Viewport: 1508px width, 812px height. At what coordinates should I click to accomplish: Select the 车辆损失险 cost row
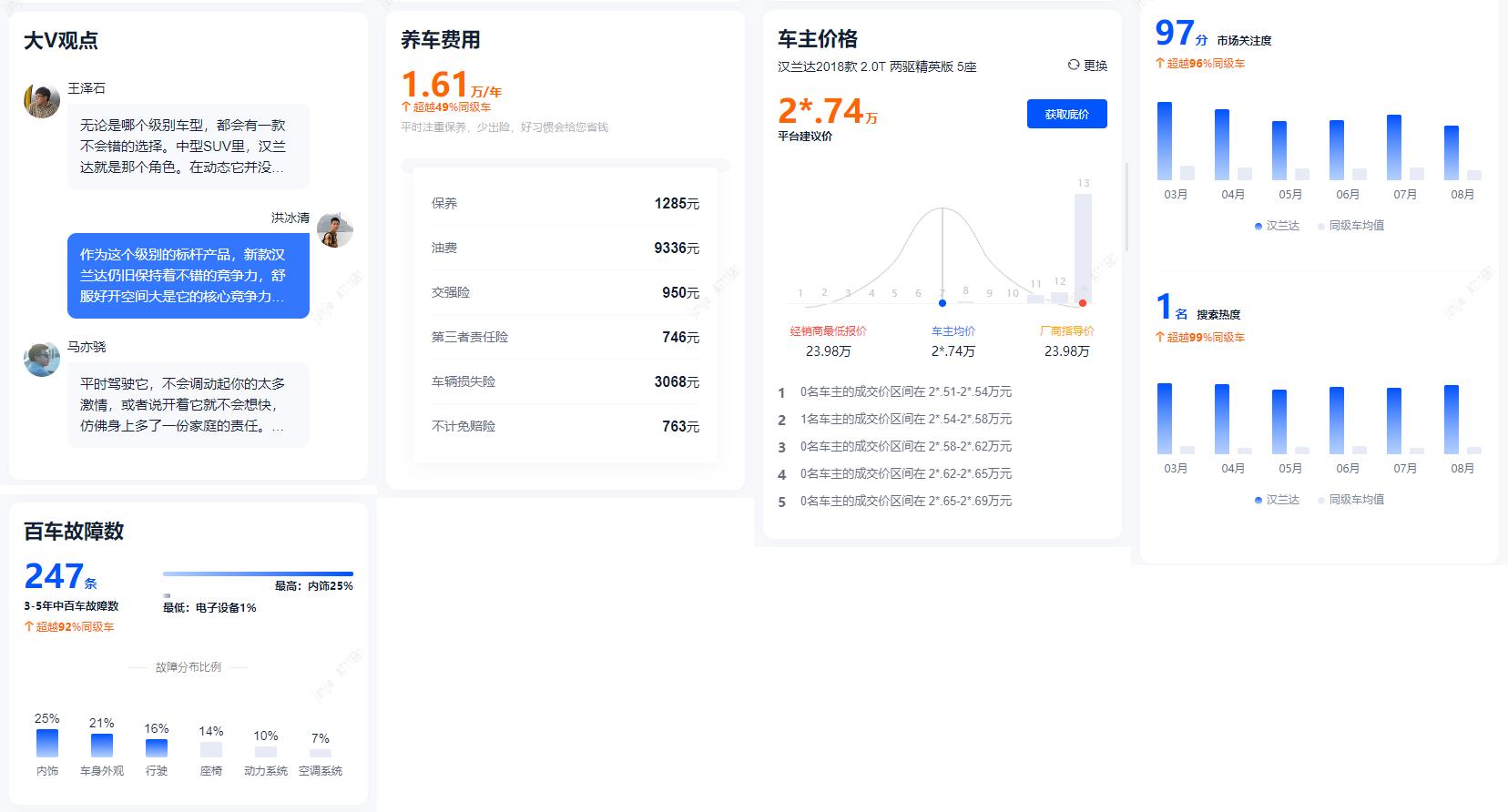point(565,381)
